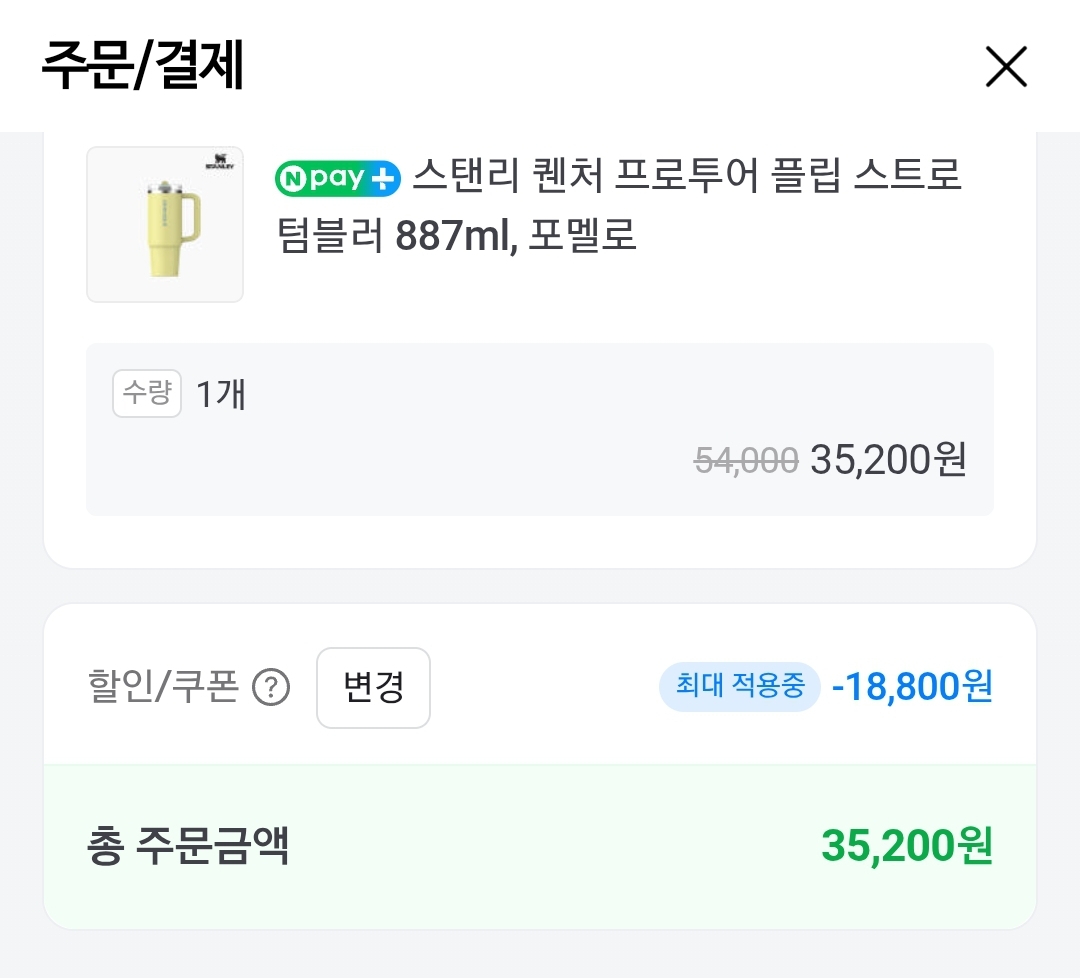1080x978 pixels.
Task: Close the 주문/결제 checkout page
Action: (x=1006, y=67)
